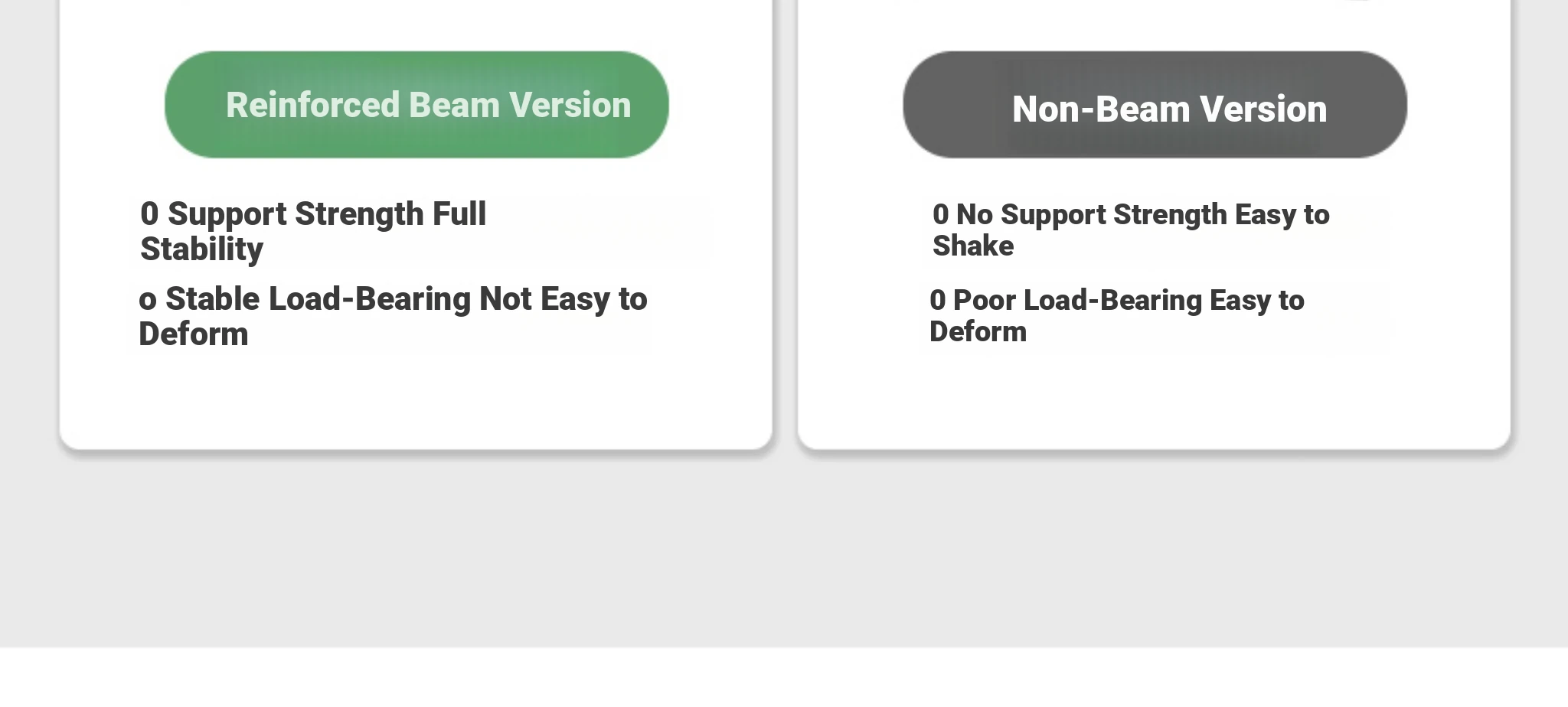Click Deform under Stable Load-Bearing
1568x707 pixels.
(194, 334)
